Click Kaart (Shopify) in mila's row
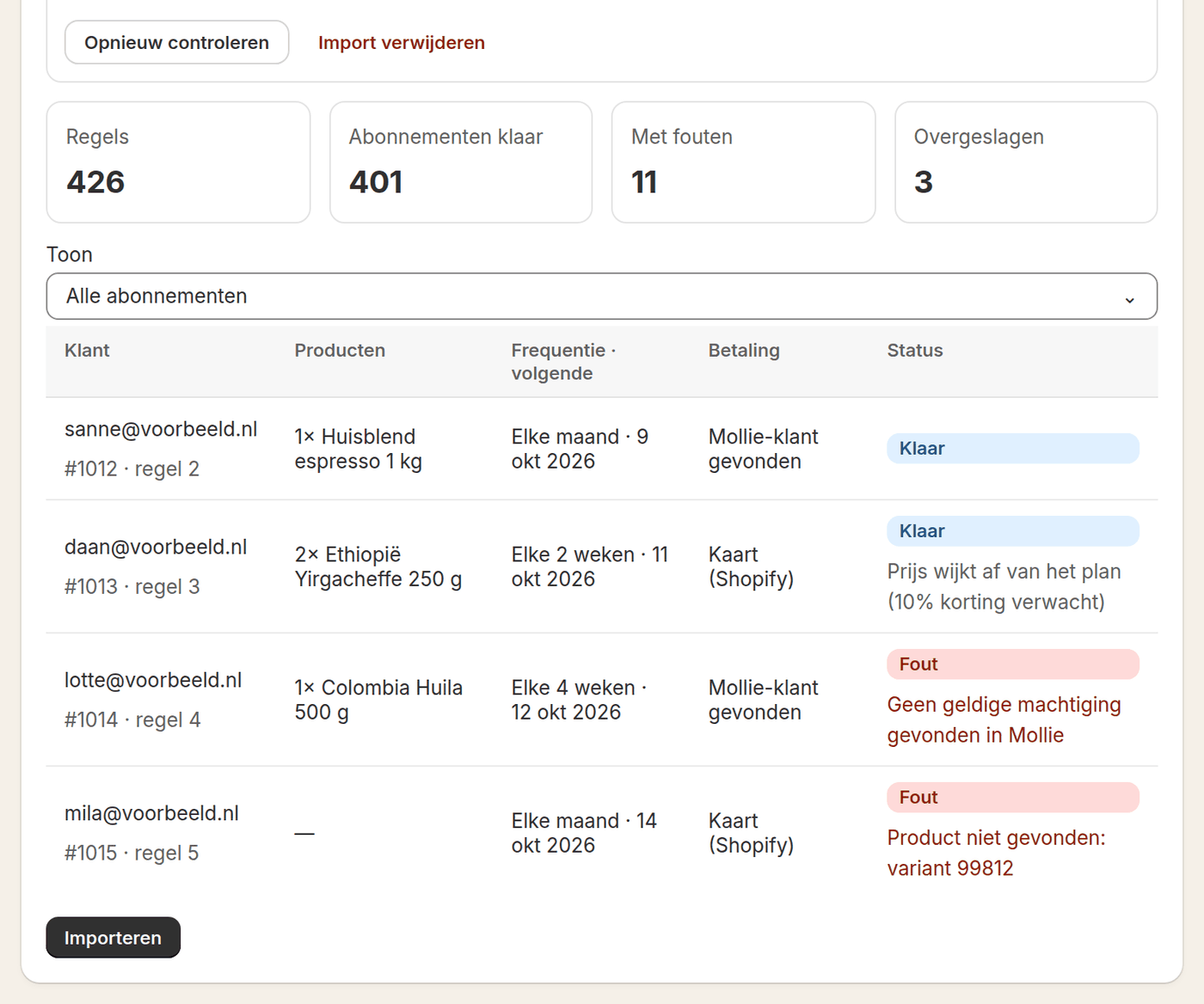This screenshot has height=1004, width=1204. click(x=751, y=833)
